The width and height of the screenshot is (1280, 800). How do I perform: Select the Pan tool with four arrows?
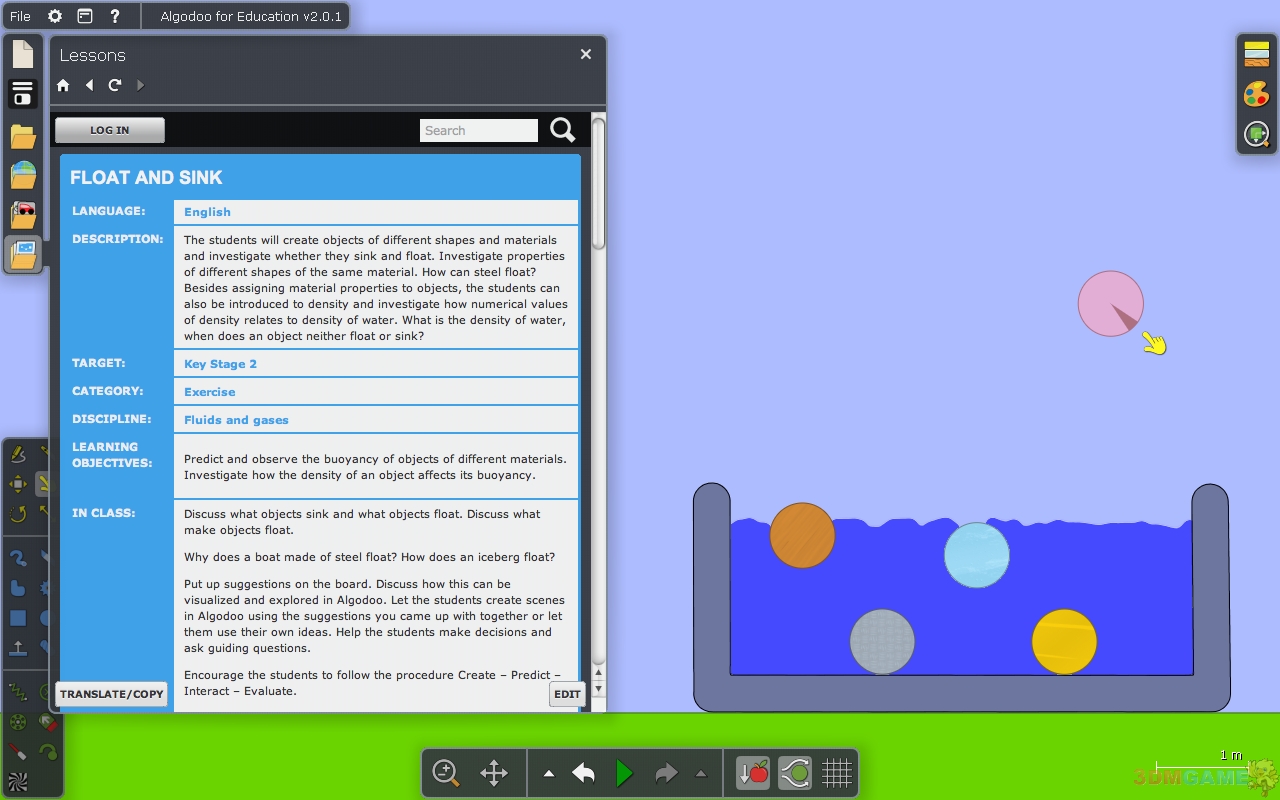coord(494,773)
